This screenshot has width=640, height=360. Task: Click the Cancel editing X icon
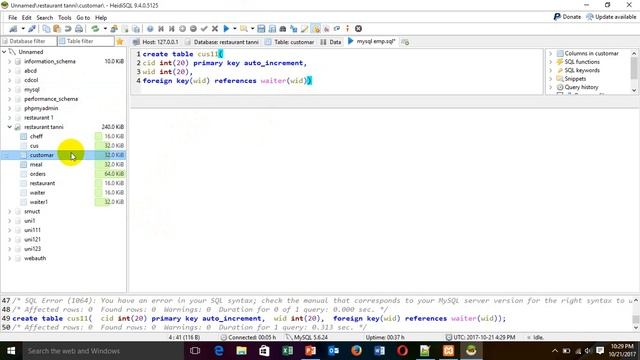(215, 29)
